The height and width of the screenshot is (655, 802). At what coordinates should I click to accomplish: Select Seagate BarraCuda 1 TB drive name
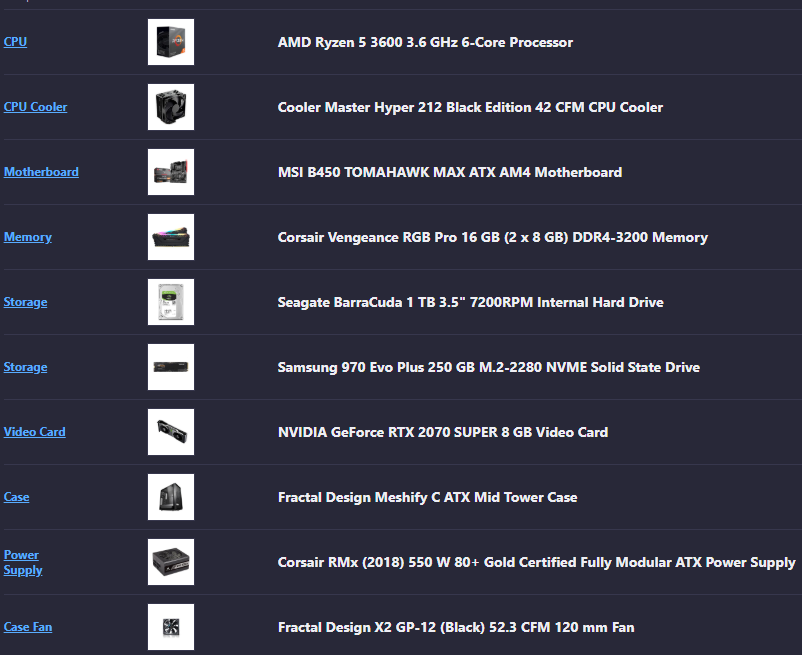pos(471,302)
